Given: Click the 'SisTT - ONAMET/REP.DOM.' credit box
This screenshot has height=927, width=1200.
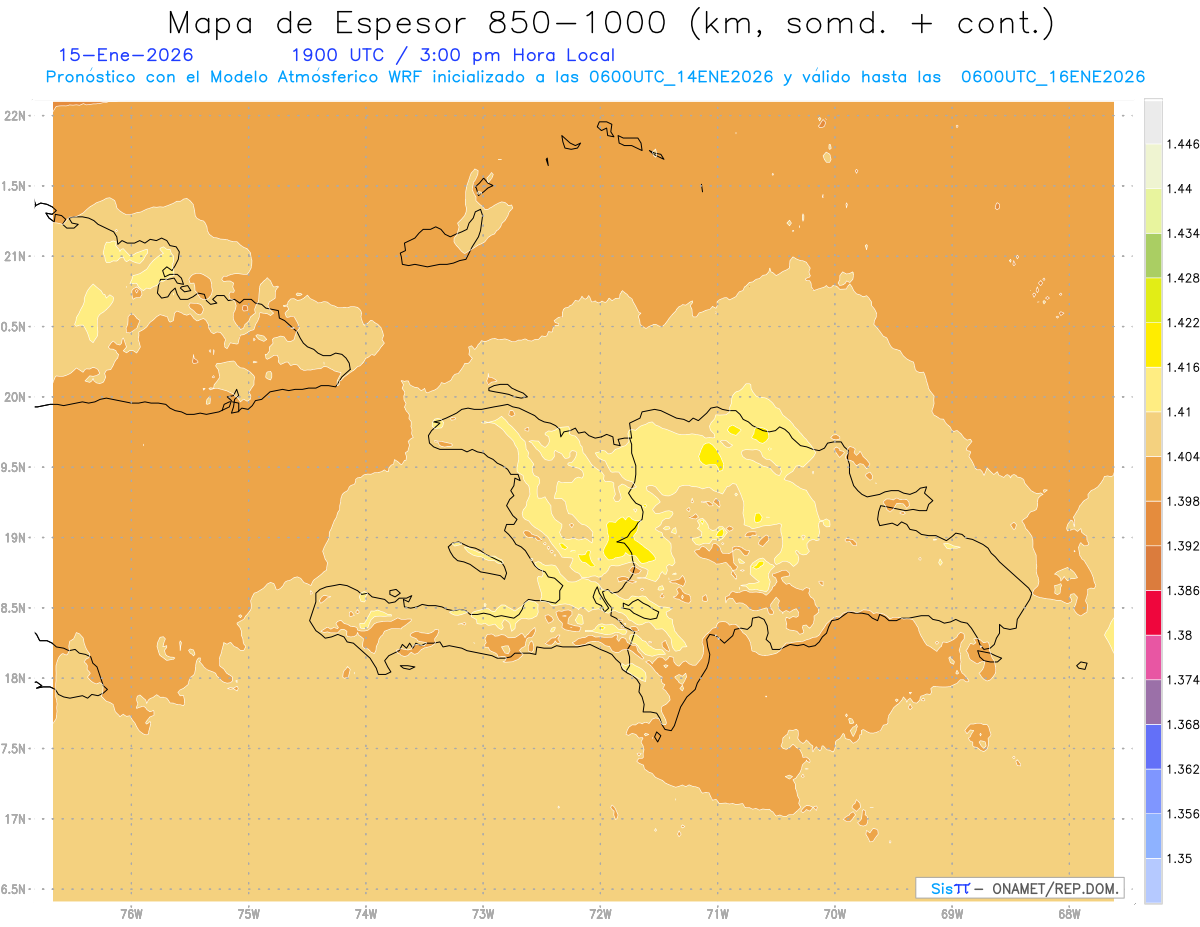Looking at the screenshot, I should 1020,888.
